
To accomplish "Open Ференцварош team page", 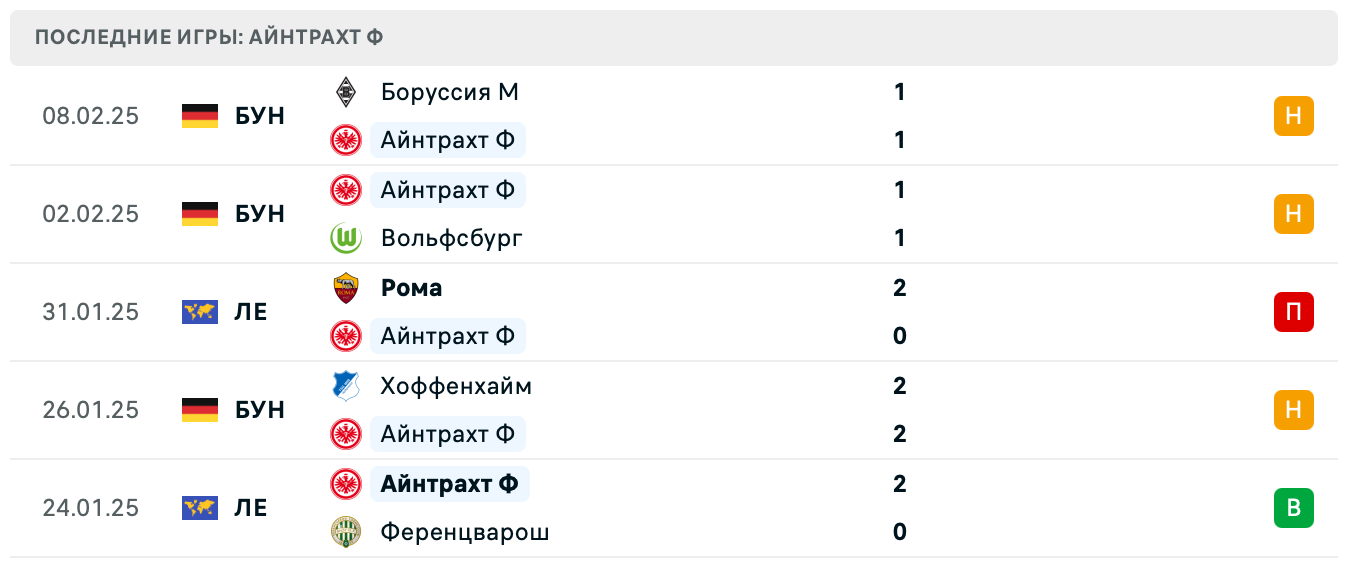I will (x=465, y=532).
